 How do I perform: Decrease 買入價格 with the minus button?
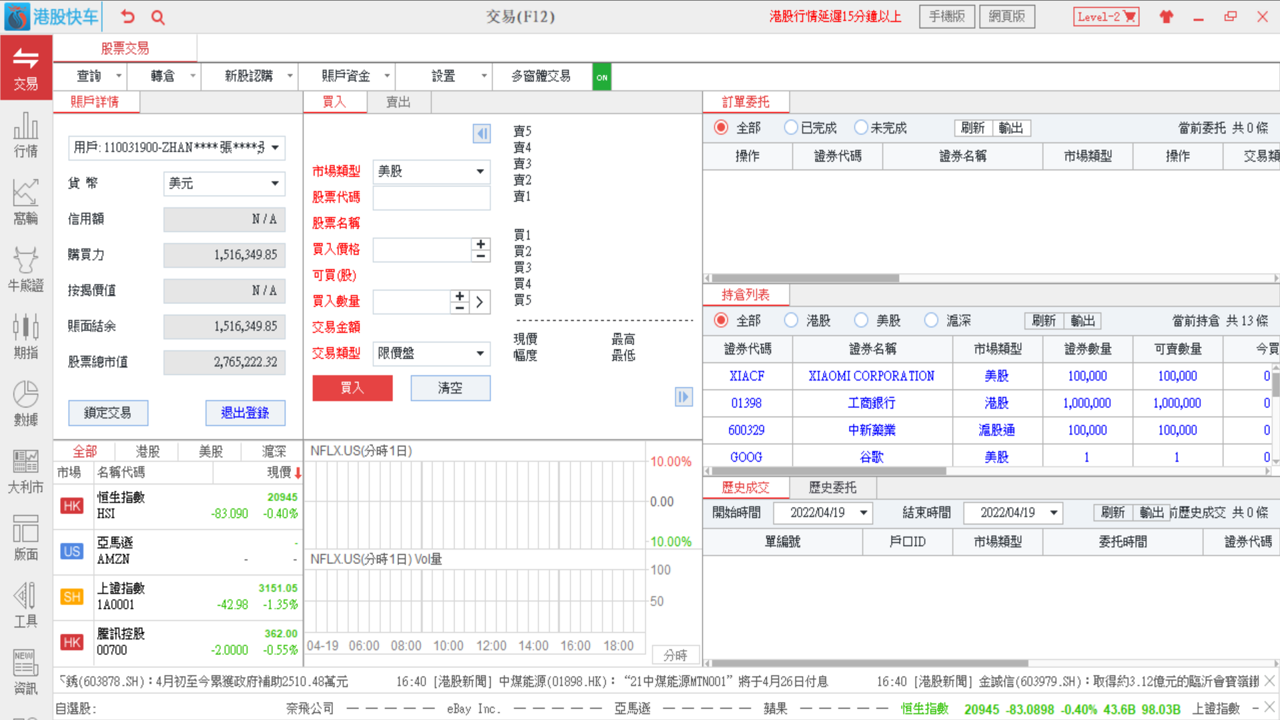481,256
